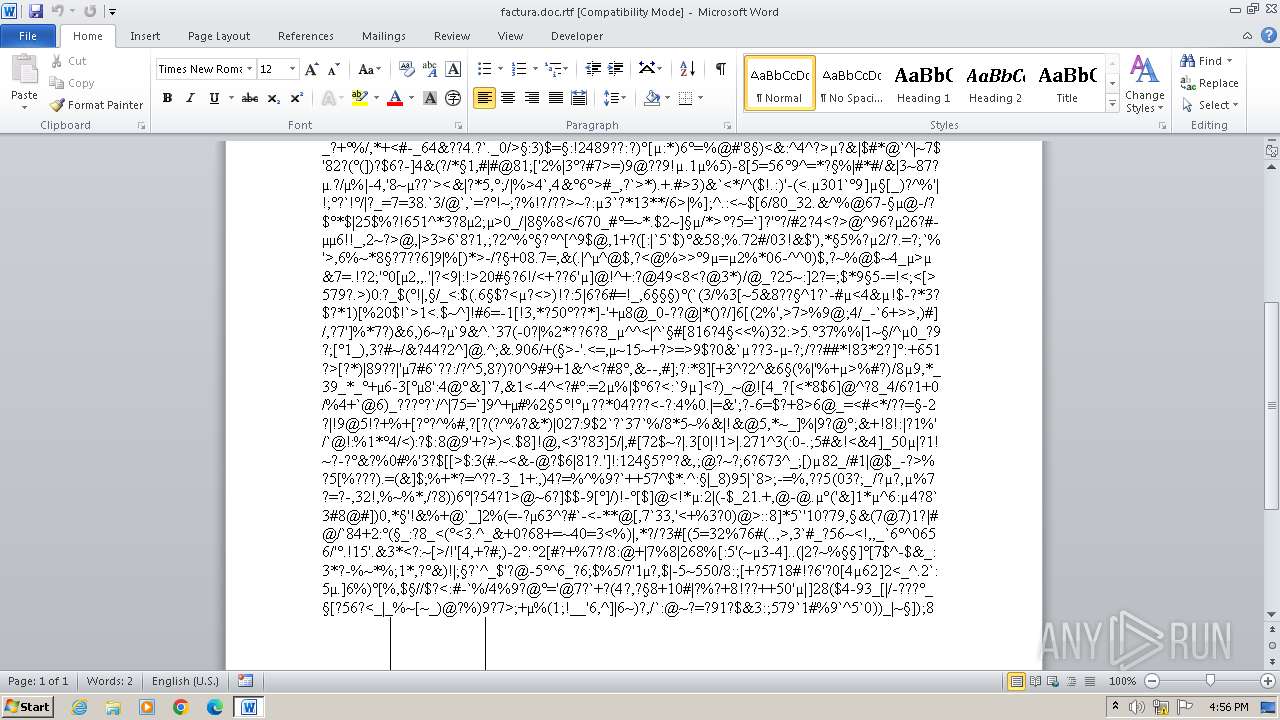Toggle align text left

pyautogui.click(x=485, y=98)
